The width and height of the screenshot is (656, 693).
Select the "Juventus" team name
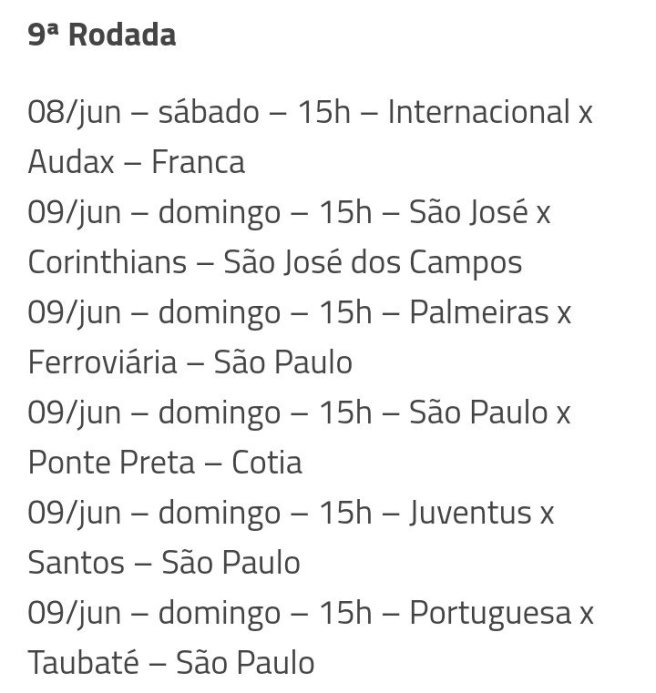coord(470,512)
